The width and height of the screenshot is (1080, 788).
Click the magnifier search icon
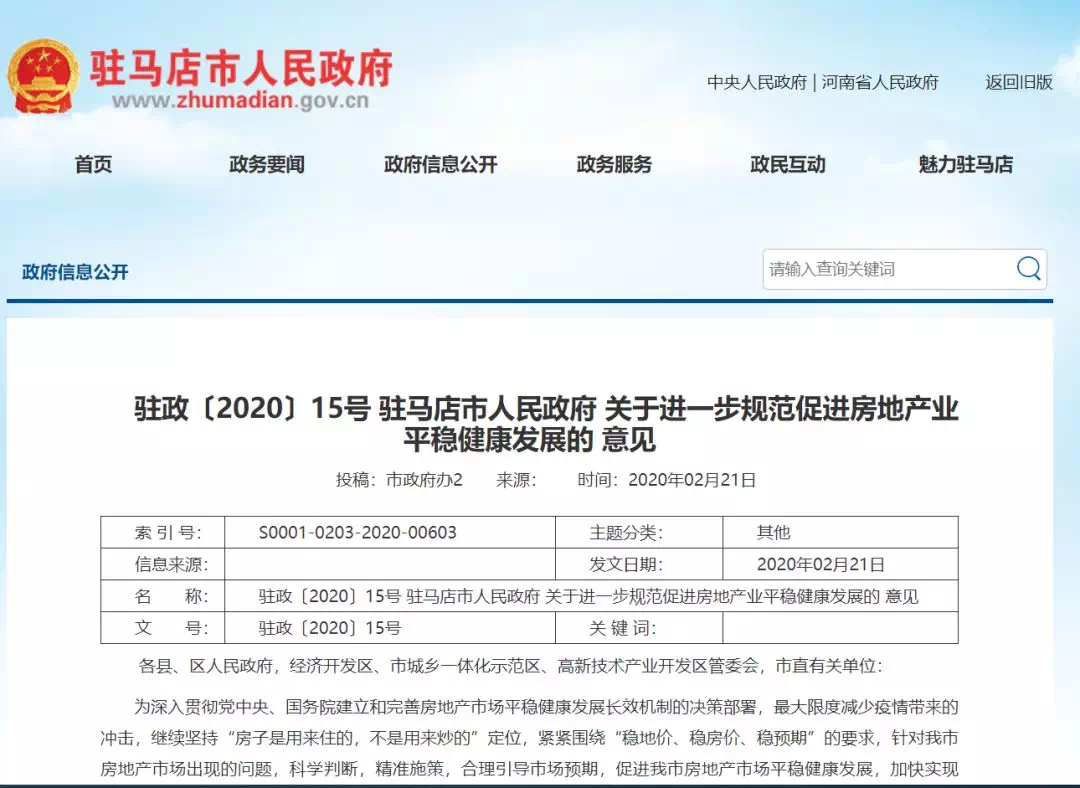click(x=1028, y=268)
